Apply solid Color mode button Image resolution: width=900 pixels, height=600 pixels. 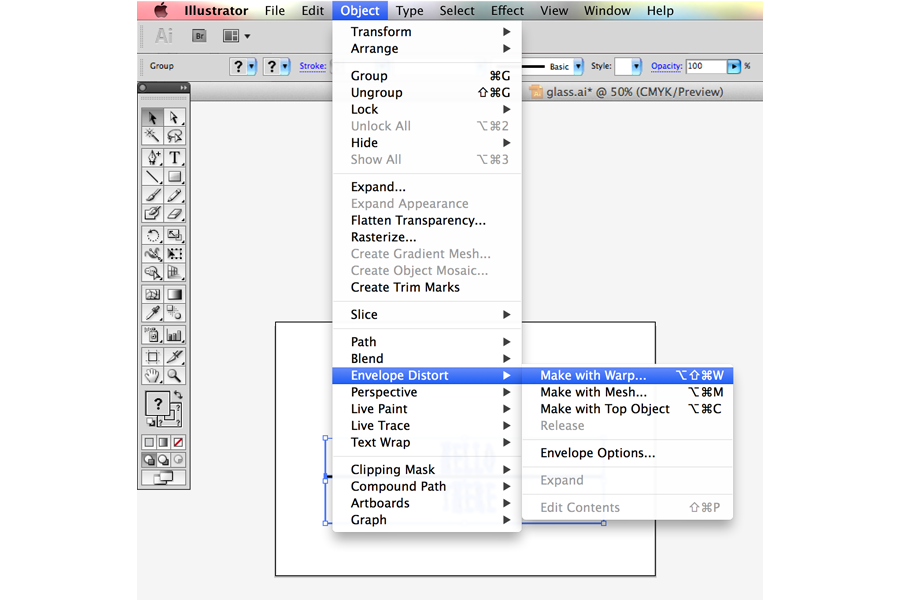point(149,442)
